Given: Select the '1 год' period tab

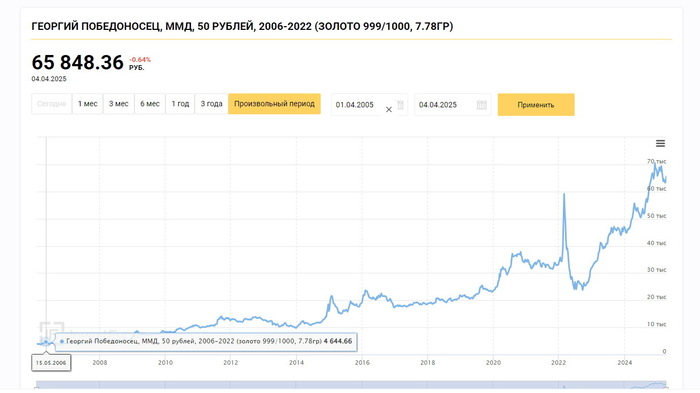Looking at the screenshot, I should pos(180,104).
